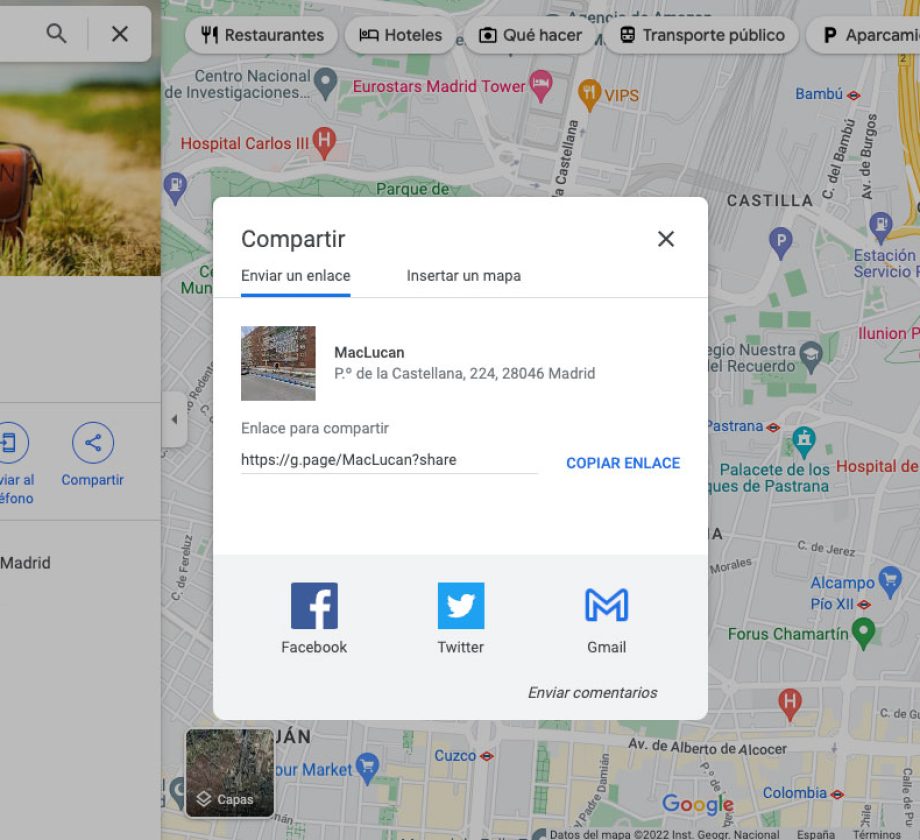920x840 pixels.
Task: Open the Capas layers thumbnail
Action: tap(229, 772)
